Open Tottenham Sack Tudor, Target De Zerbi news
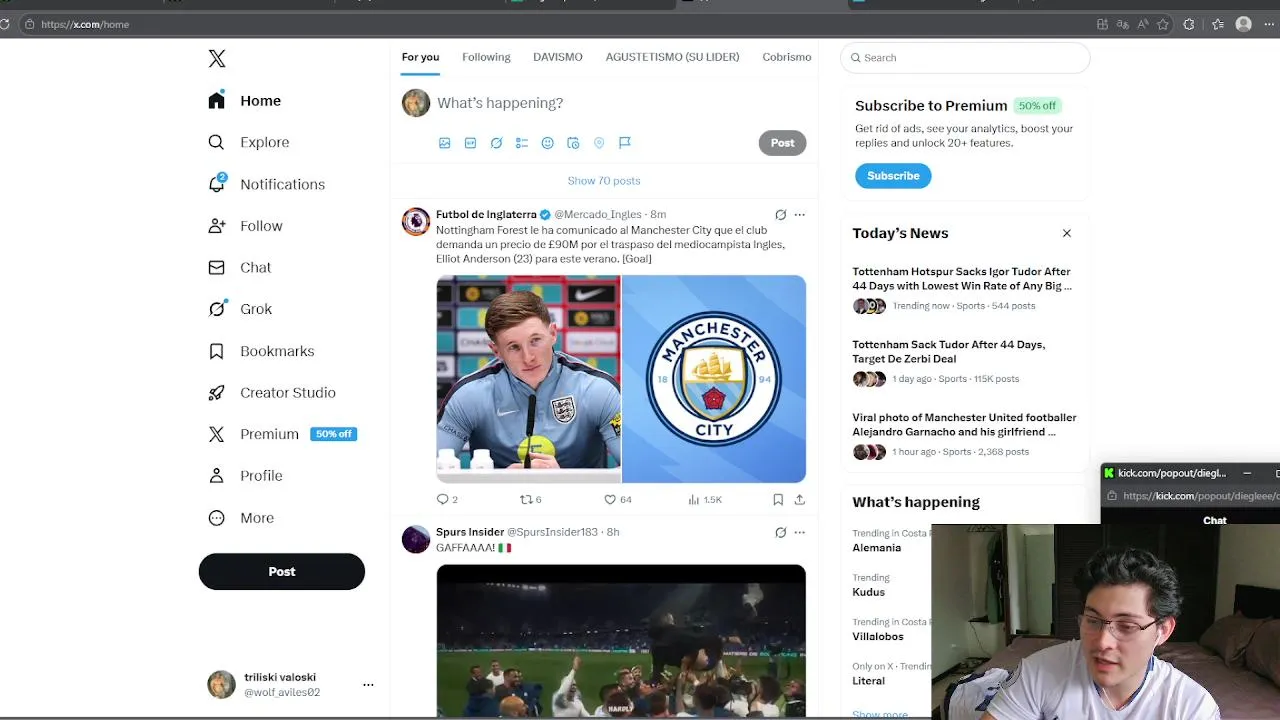The image size is (1280, 720). [963, 361]
